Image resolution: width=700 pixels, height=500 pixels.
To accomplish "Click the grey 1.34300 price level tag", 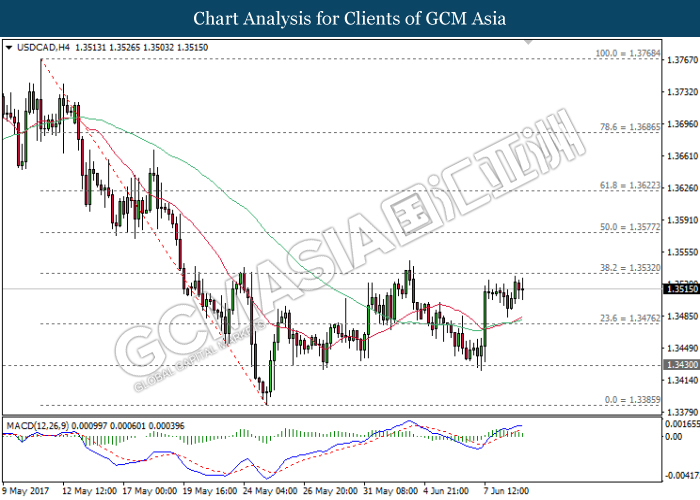I will pyautogui.click(x=681, y=365).
